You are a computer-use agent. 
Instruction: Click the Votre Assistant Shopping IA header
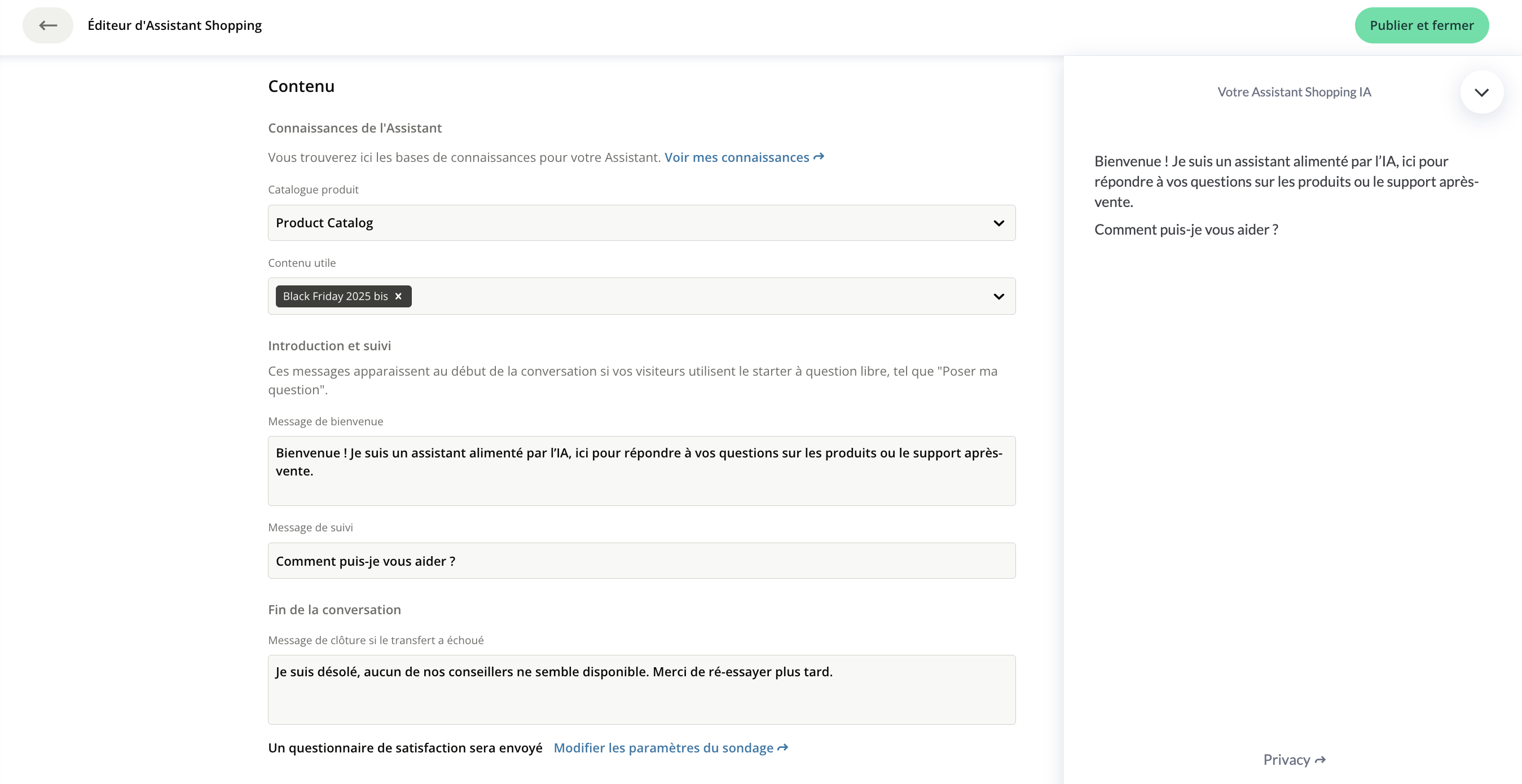coord(1294,92)
